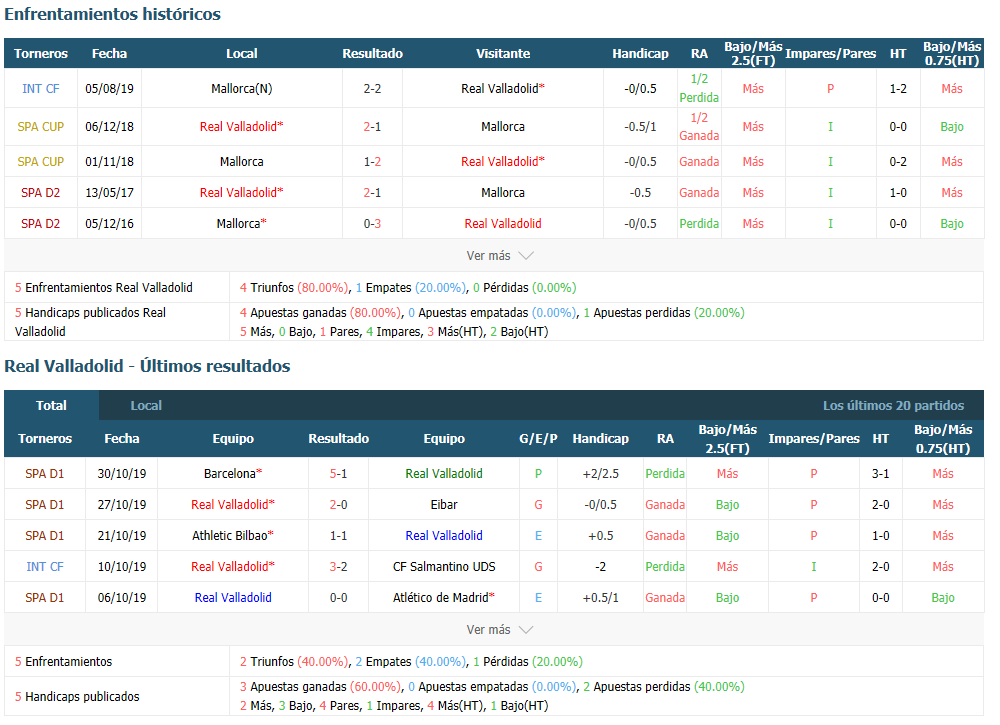Screen dimensions: 1000x725
Task: Open Mallorca(N) team link dated 05/08/19
Action: pyautogui.click(x=242, y=89)
